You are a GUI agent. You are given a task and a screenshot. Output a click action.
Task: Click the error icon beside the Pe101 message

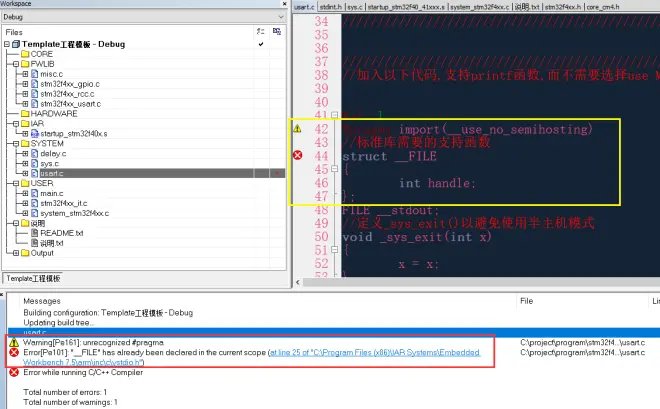click(14, 352)
